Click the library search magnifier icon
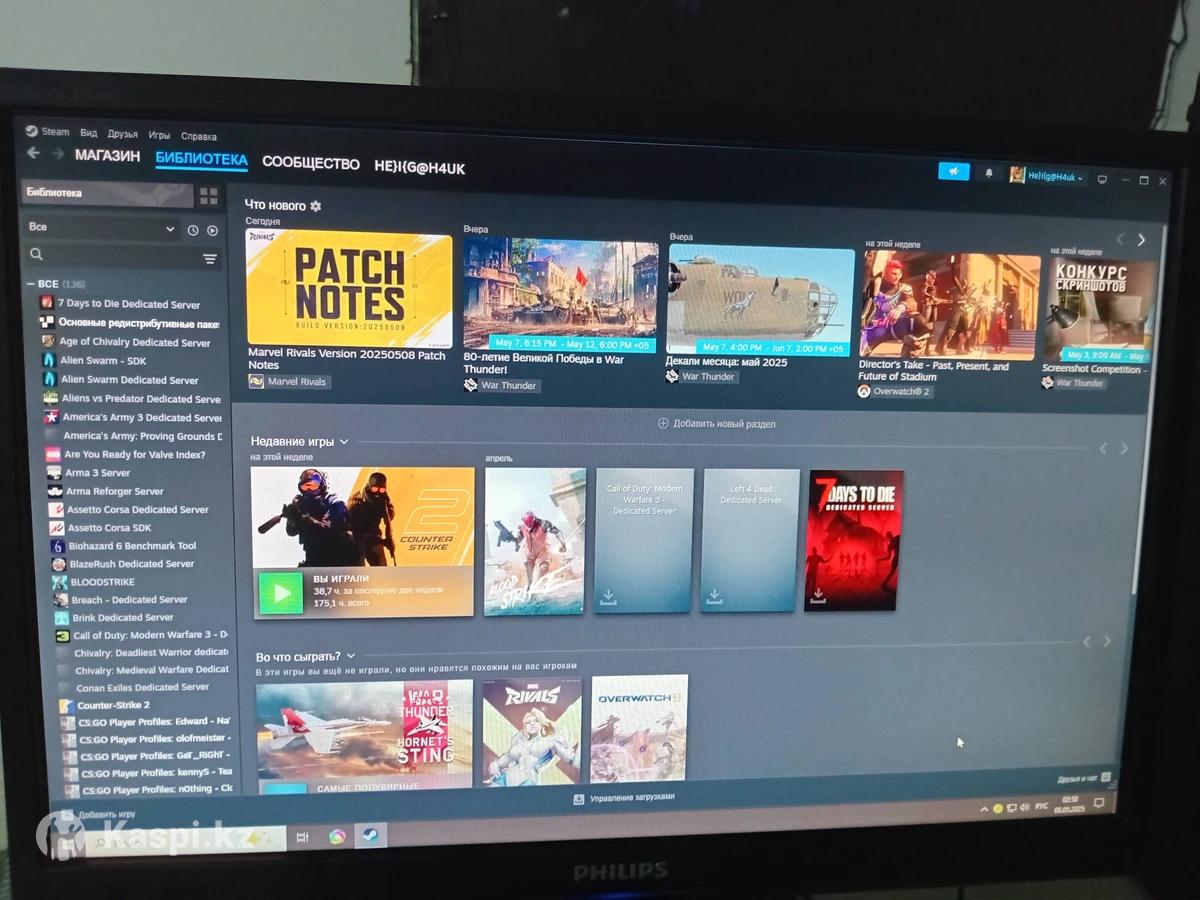The image size is (1200, 900). [37, 256]
